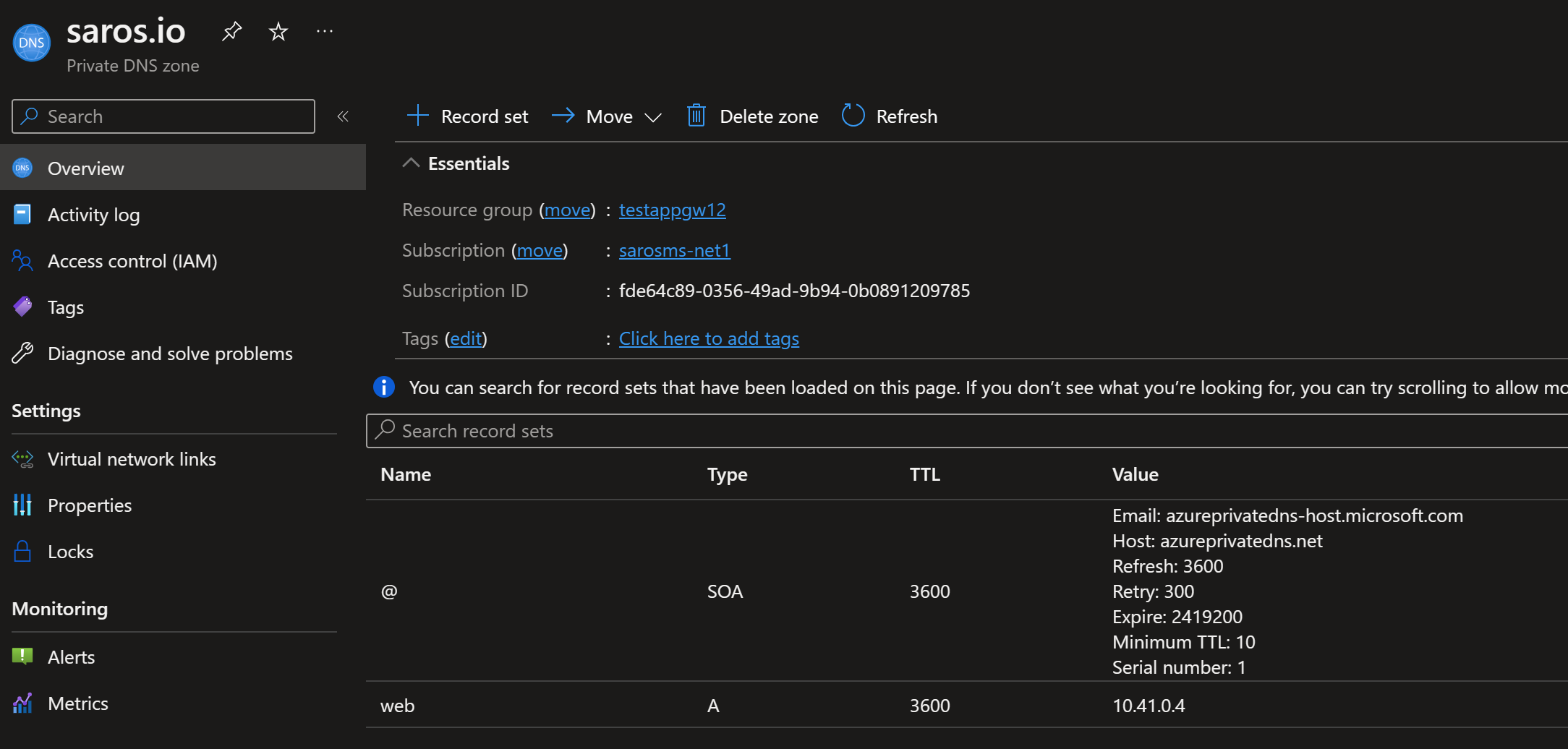Click the Locks padlock icon
This screenshot has height=749, width=1568.
click(22, 551)
